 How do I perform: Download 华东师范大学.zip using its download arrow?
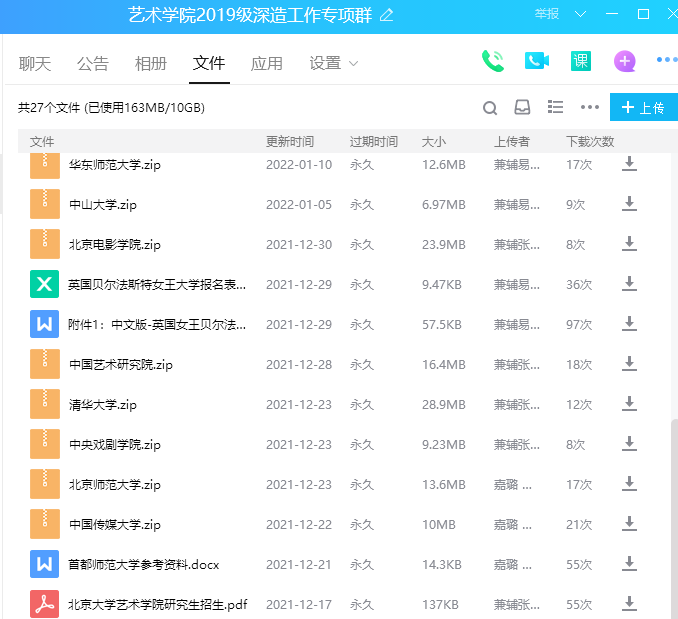tap(629, 164)
